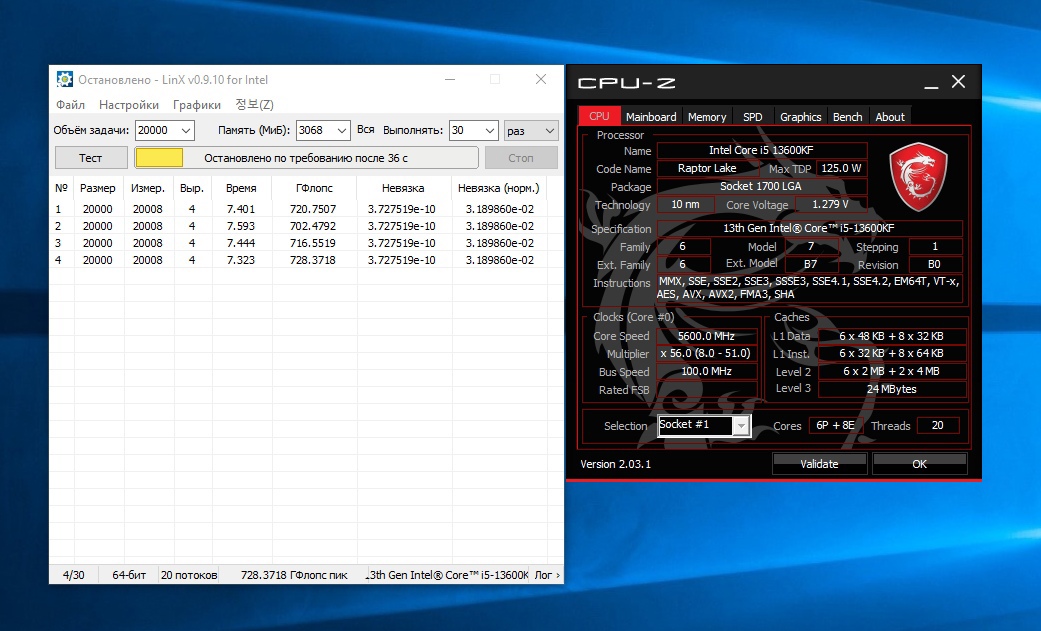Click the 702.4792 GFlops value in row 2

click(x=313, y=226)
